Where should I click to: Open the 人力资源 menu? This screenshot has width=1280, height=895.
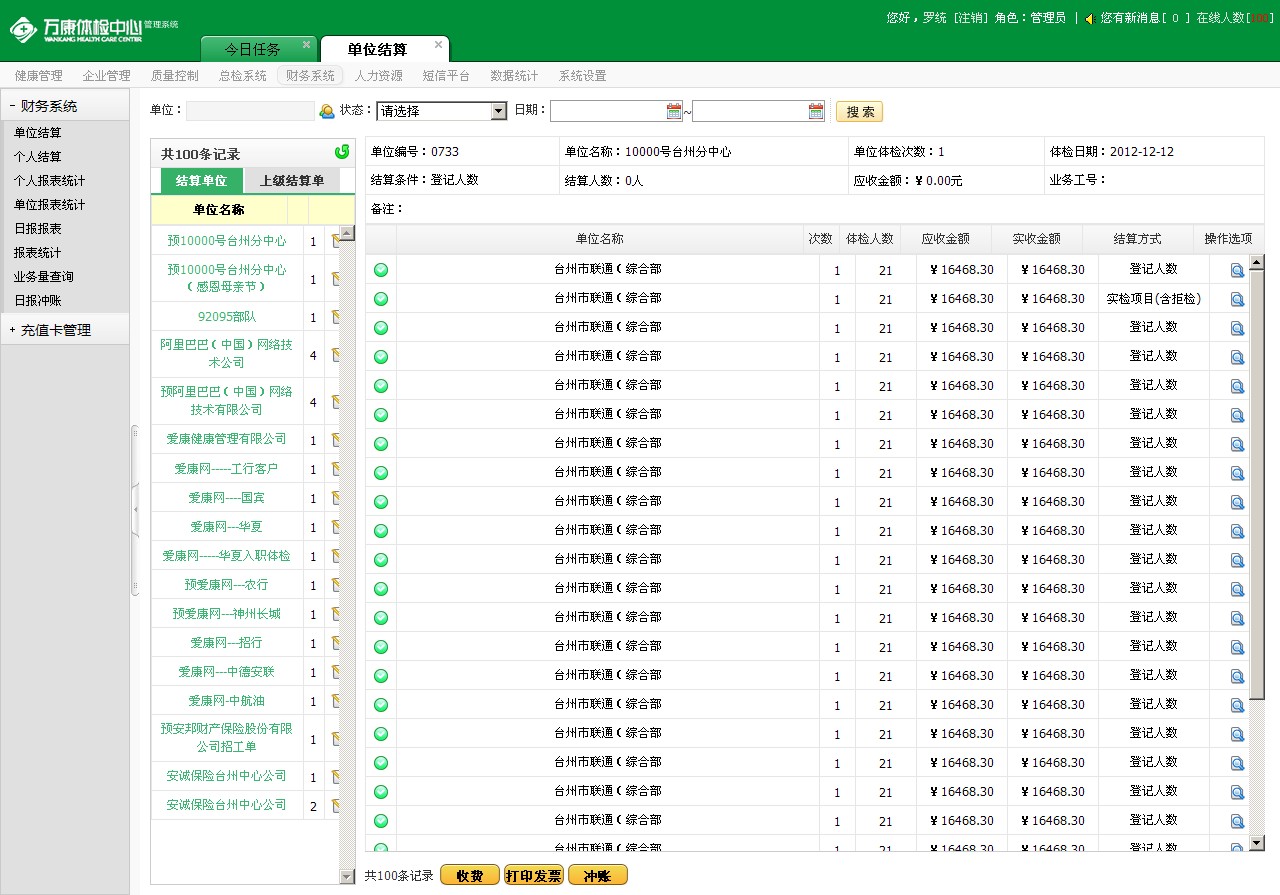[378, 76]
